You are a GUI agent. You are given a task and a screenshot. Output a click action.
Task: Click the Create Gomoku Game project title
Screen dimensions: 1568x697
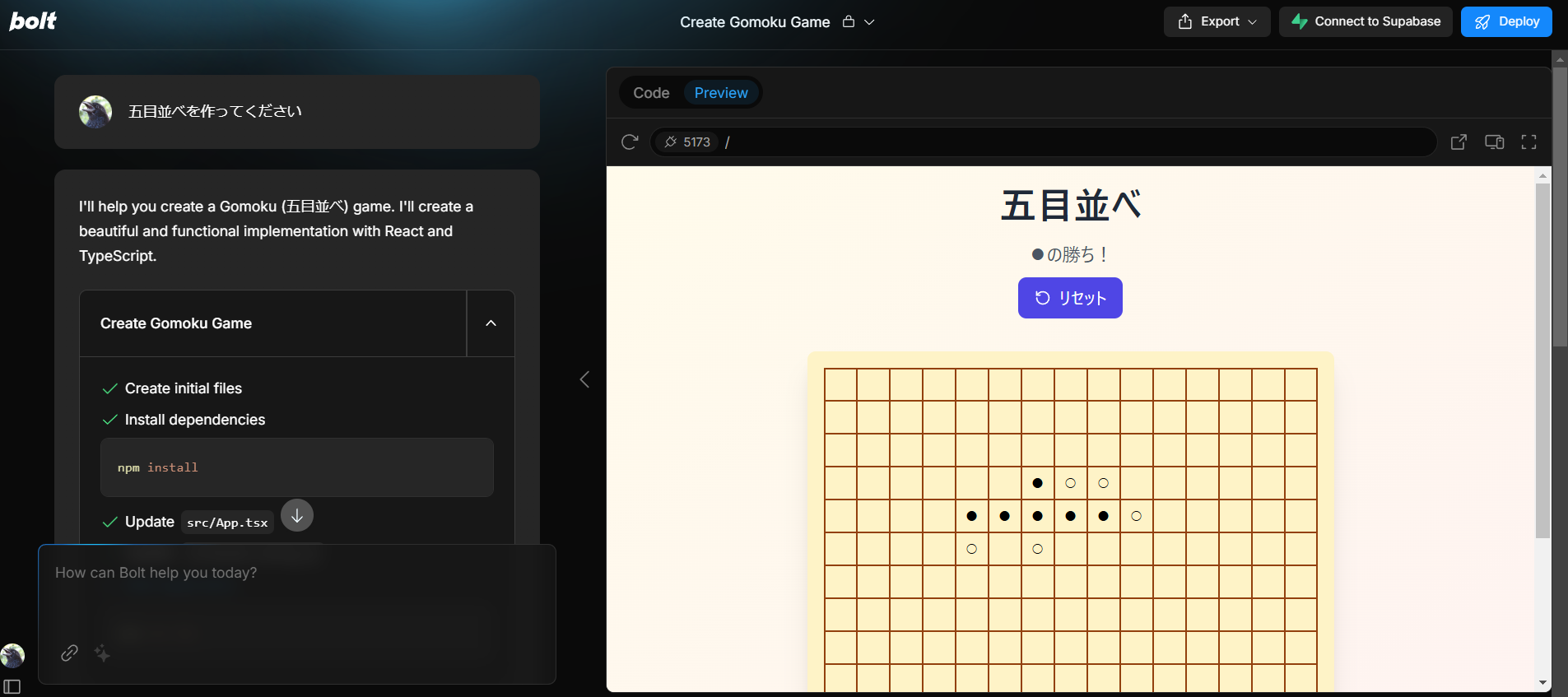tap(755, 22)
